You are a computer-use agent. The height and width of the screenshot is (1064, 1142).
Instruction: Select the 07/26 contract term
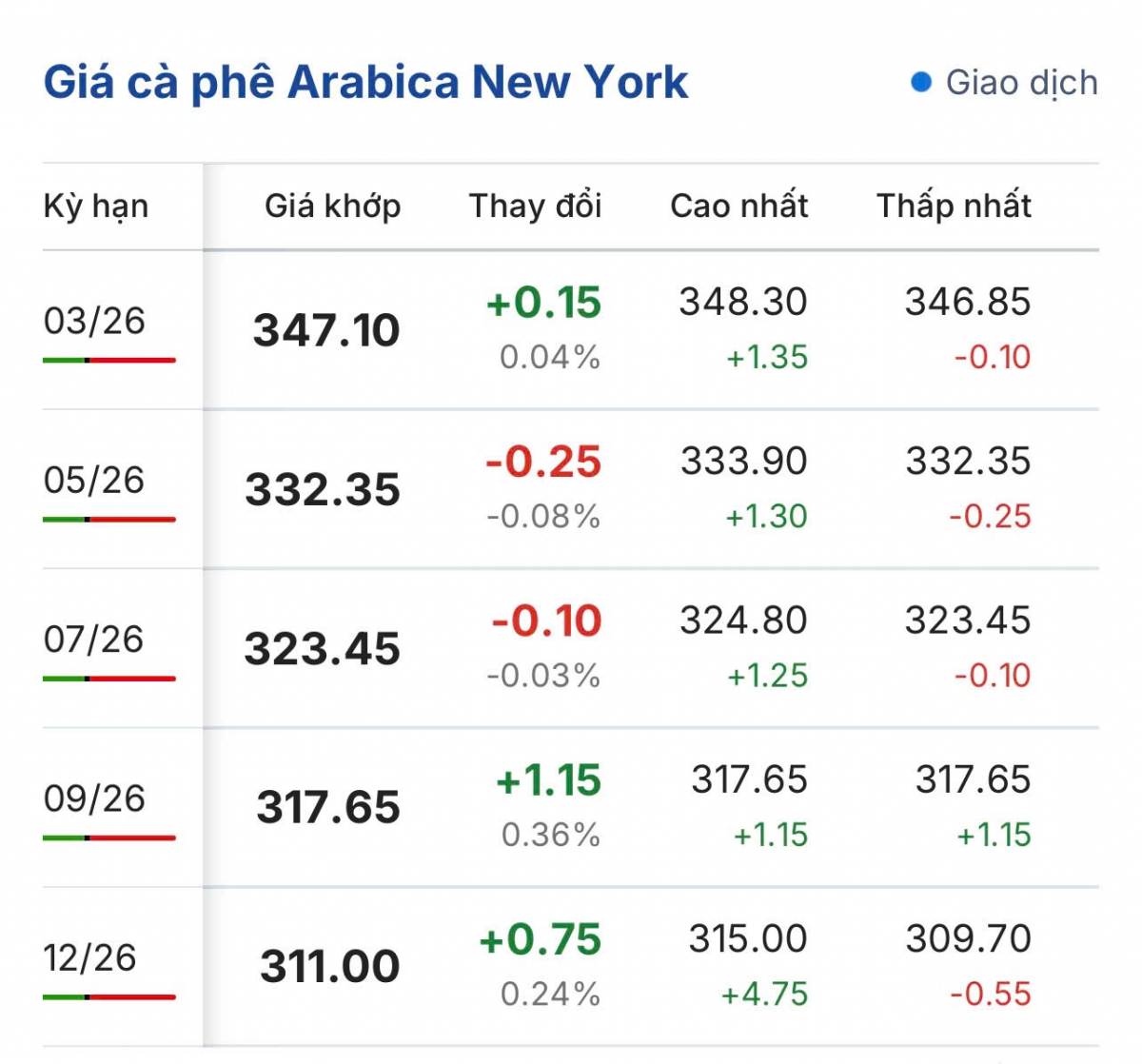pos(94,640)
